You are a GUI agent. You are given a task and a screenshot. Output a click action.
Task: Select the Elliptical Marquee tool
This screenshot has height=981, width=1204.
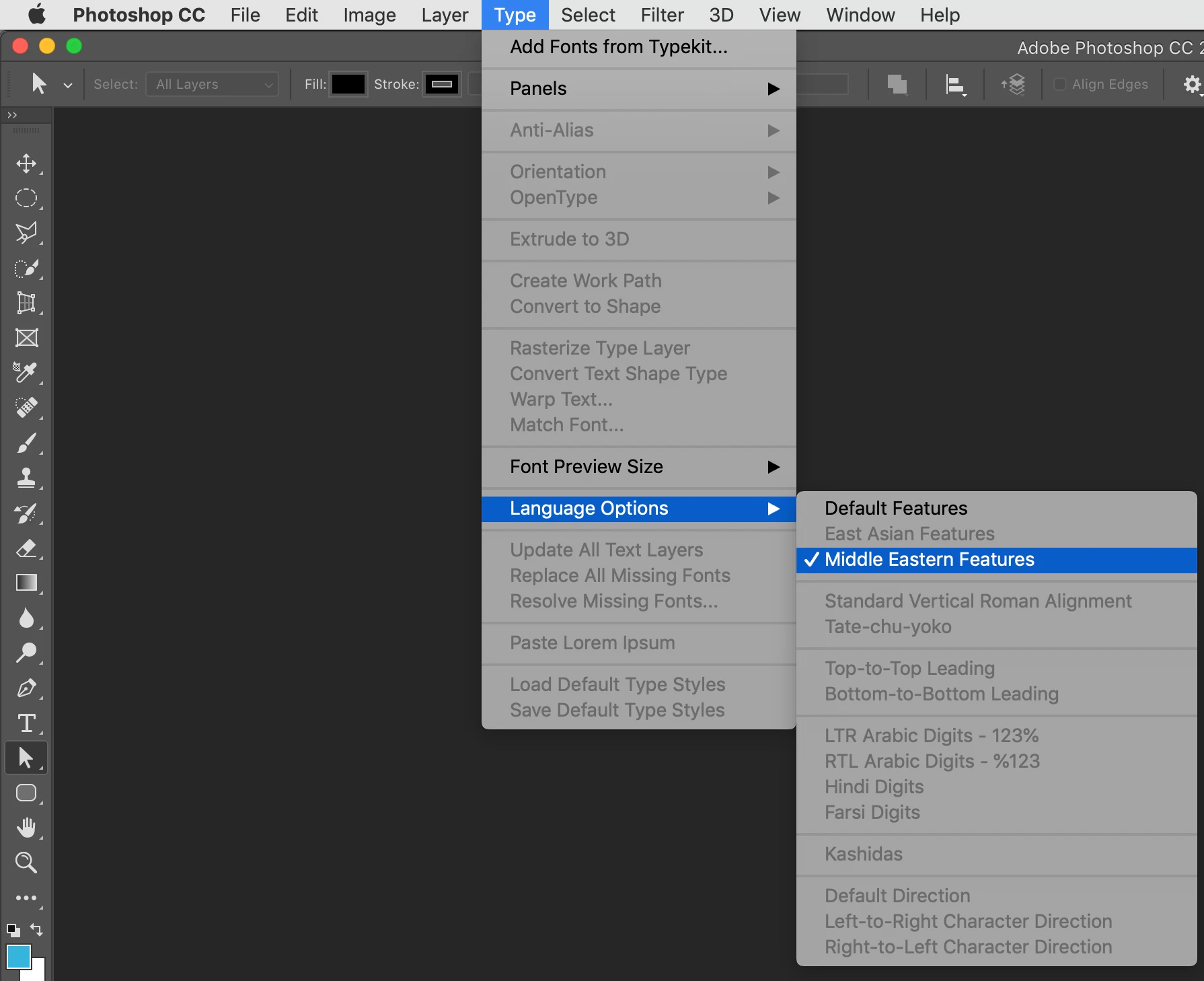26,198
